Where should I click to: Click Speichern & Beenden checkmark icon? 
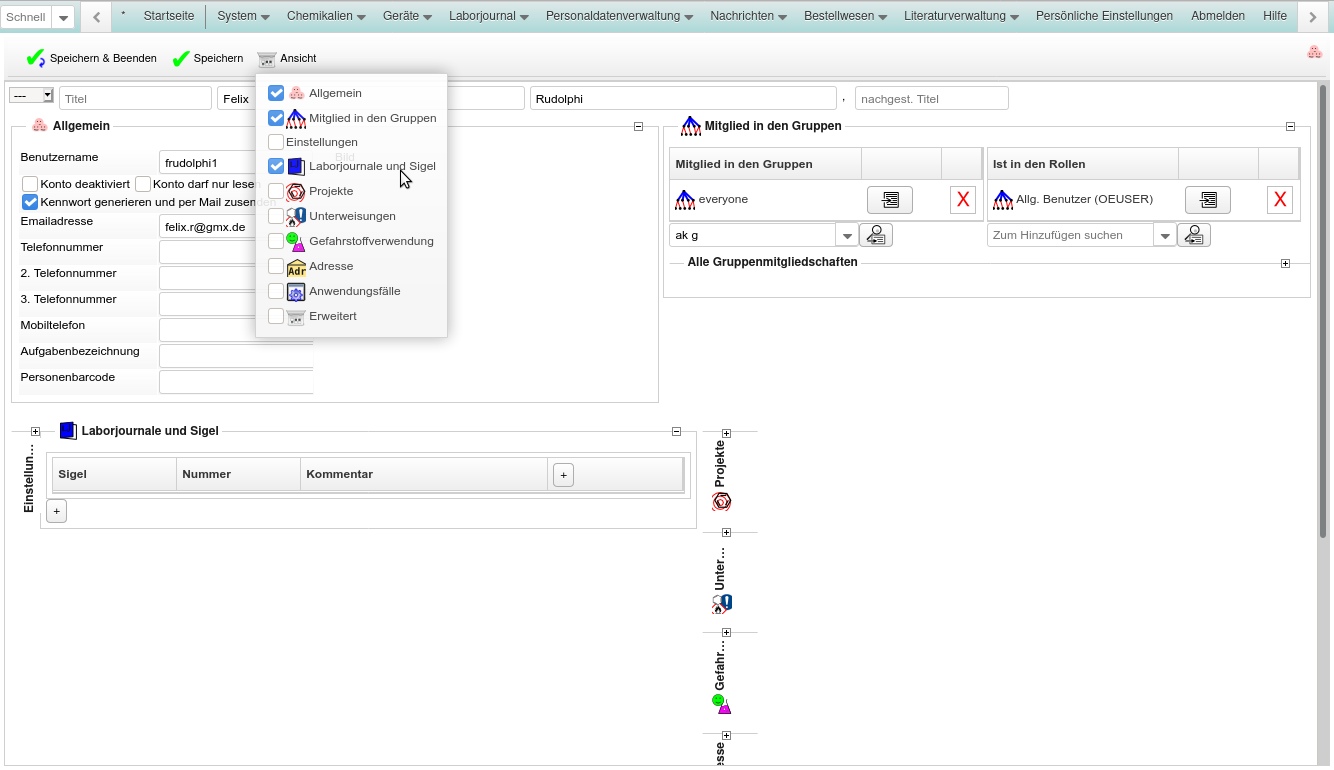tap(36, 59)
